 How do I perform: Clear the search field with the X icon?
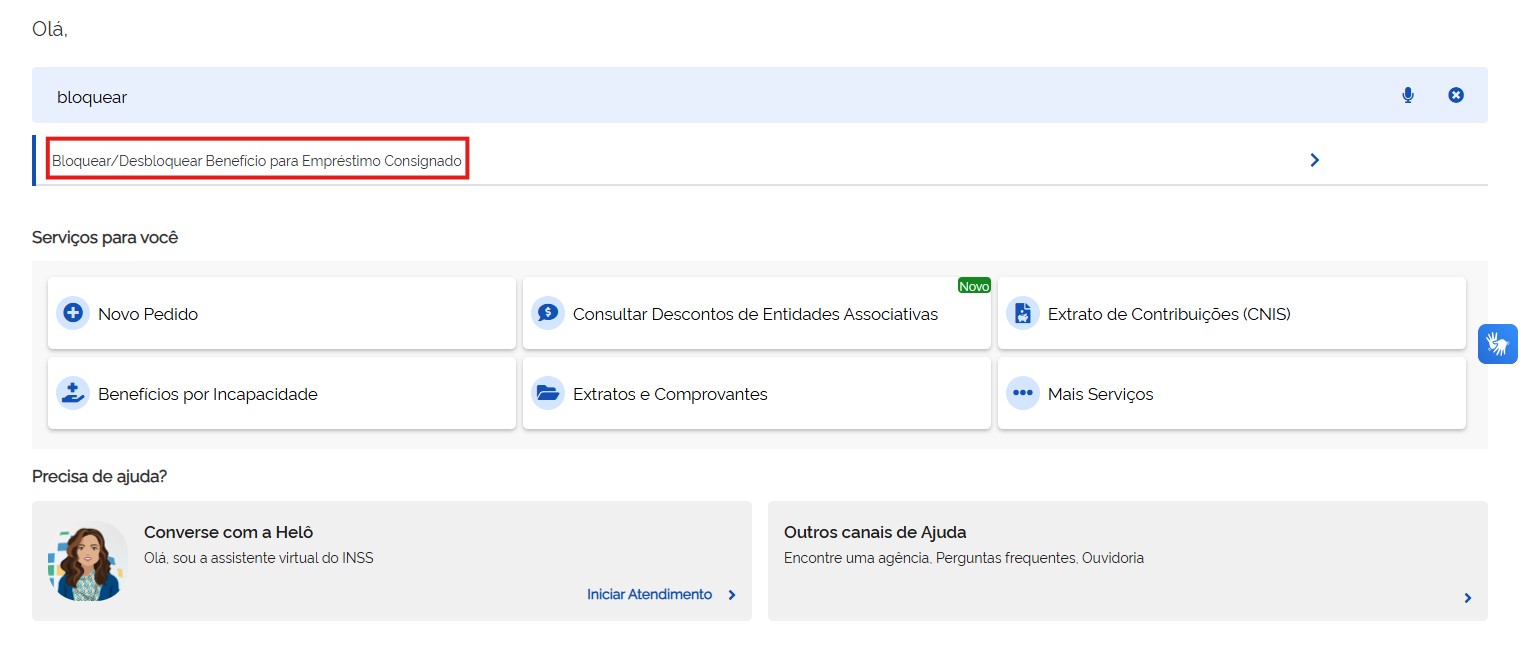click(x=1456, y=95)
